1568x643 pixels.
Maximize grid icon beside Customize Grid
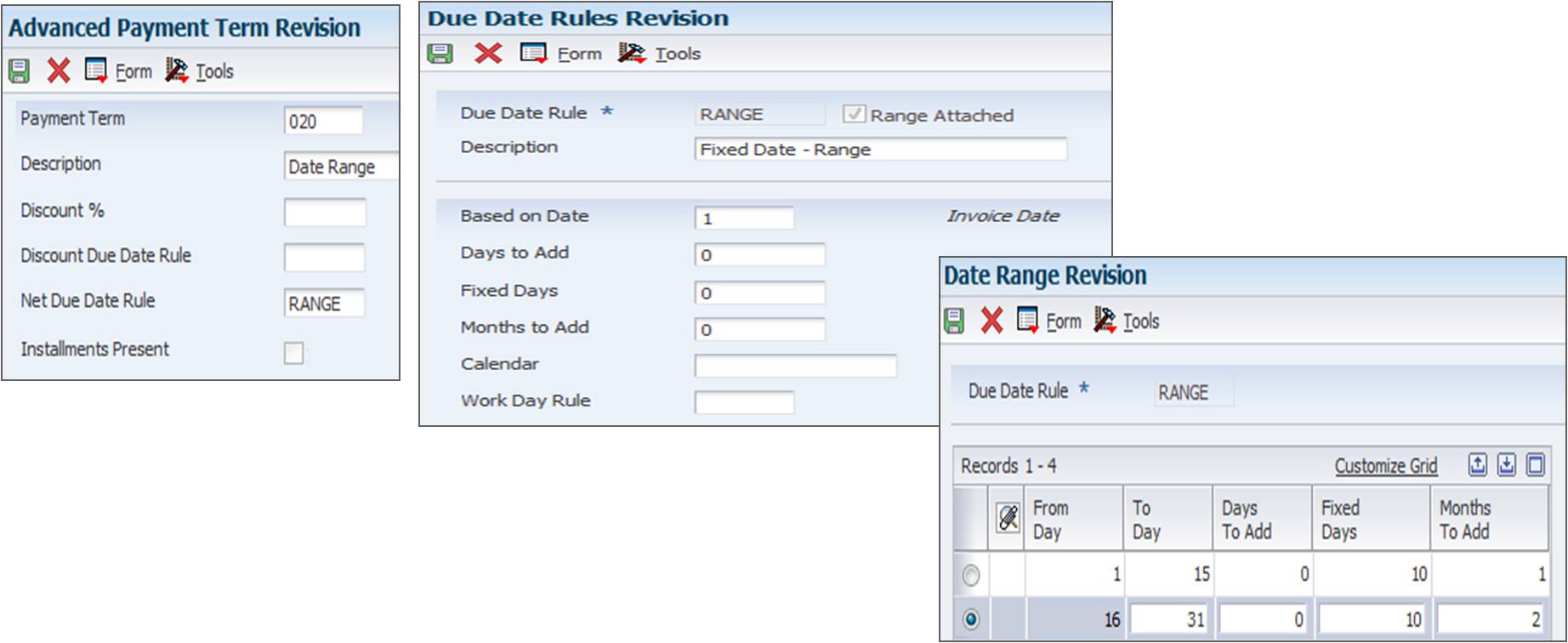point(1536,464)
